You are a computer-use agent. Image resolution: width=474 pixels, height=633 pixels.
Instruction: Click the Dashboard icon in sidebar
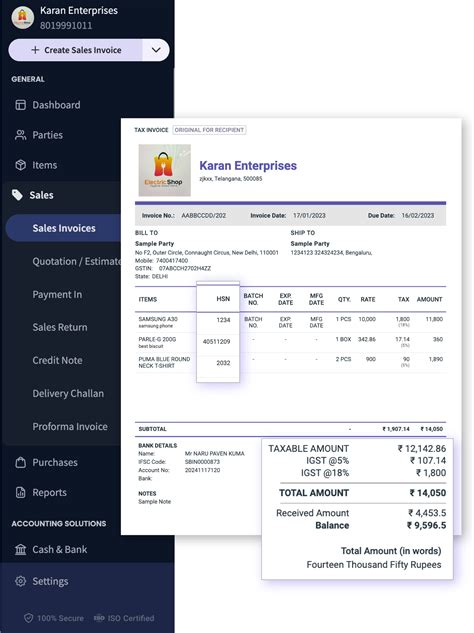pos(21,105)
